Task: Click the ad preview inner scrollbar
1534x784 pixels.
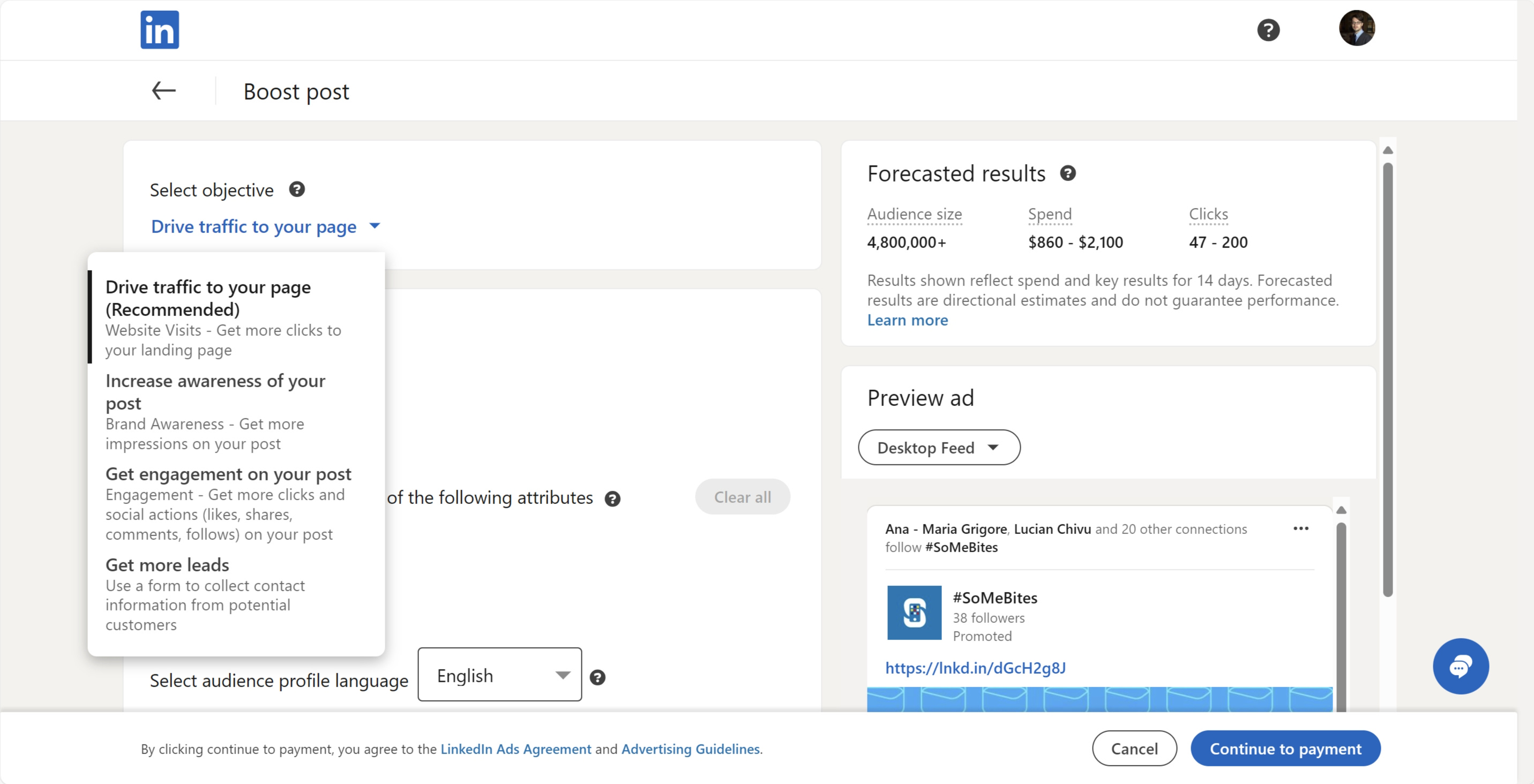Action: coord(1341,617)
